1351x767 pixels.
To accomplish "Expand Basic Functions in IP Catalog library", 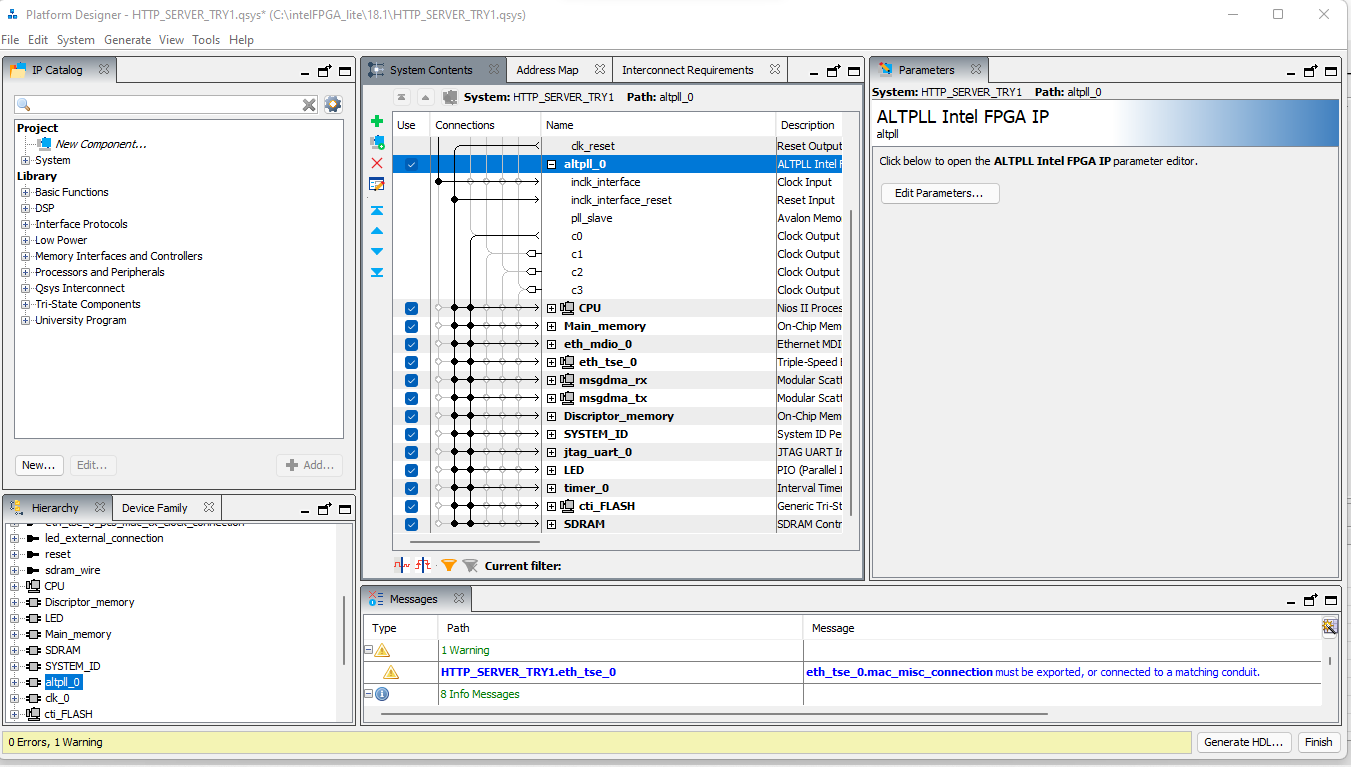I will [x=26, y=192].
